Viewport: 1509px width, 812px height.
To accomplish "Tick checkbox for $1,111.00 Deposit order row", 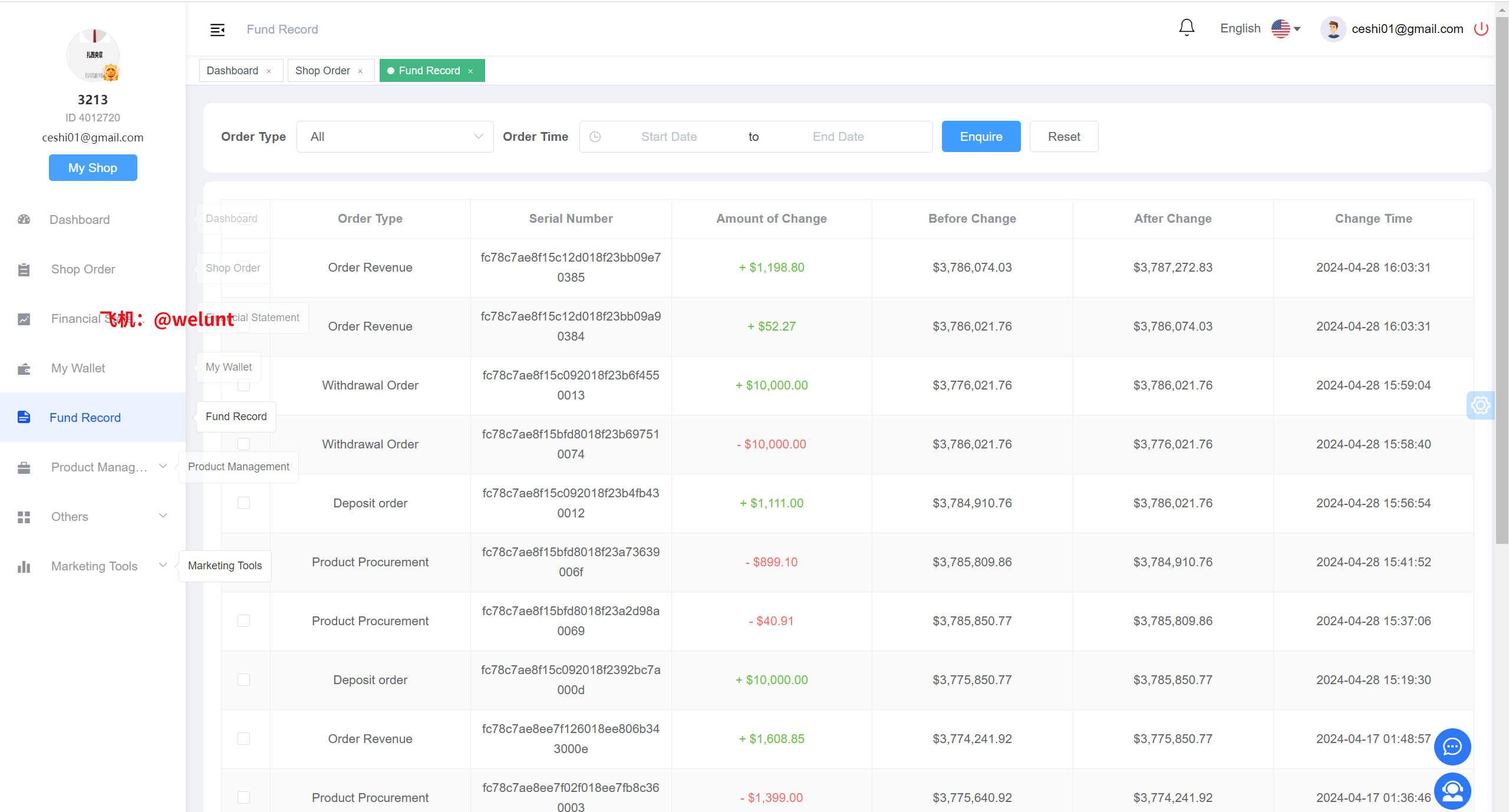I will tap(243, 503).
